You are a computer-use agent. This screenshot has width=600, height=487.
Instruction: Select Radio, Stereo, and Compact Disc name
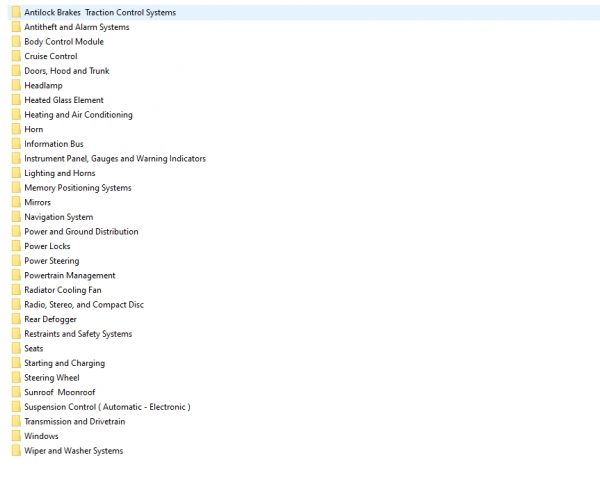click(84, 305)
